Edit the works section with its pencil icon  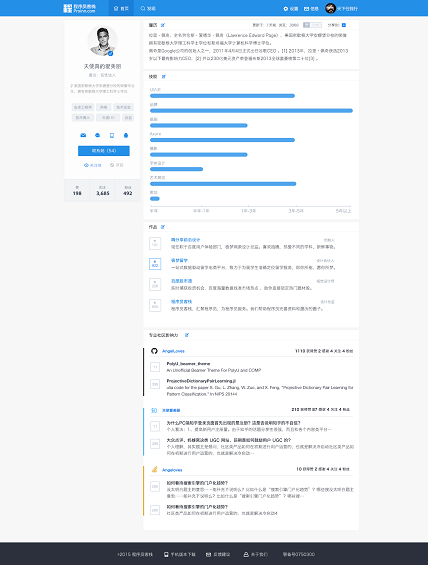[x=163, y=227]
